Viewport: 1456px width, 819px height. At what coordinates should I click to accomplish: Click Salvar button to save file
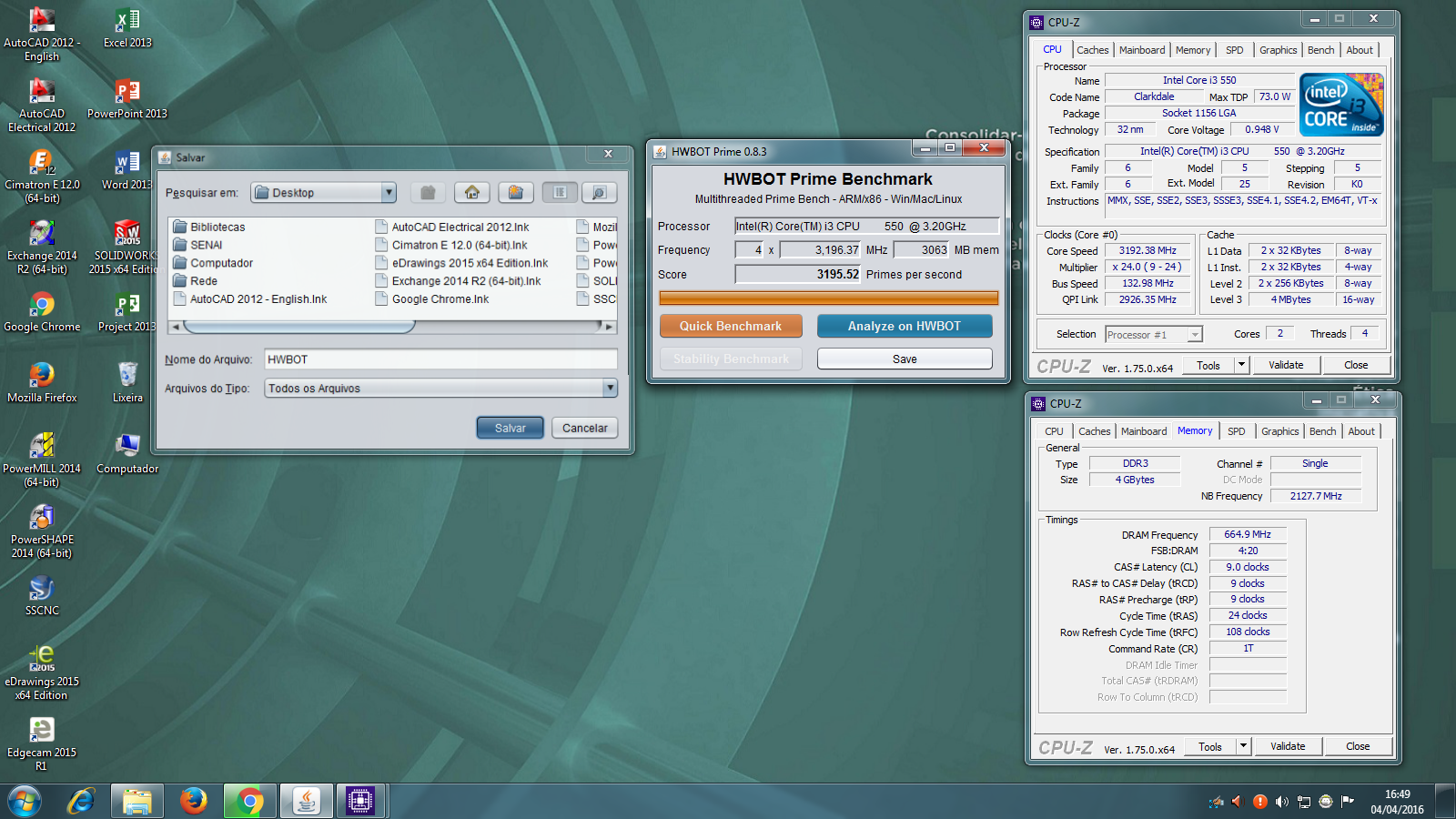click(510, 428)
